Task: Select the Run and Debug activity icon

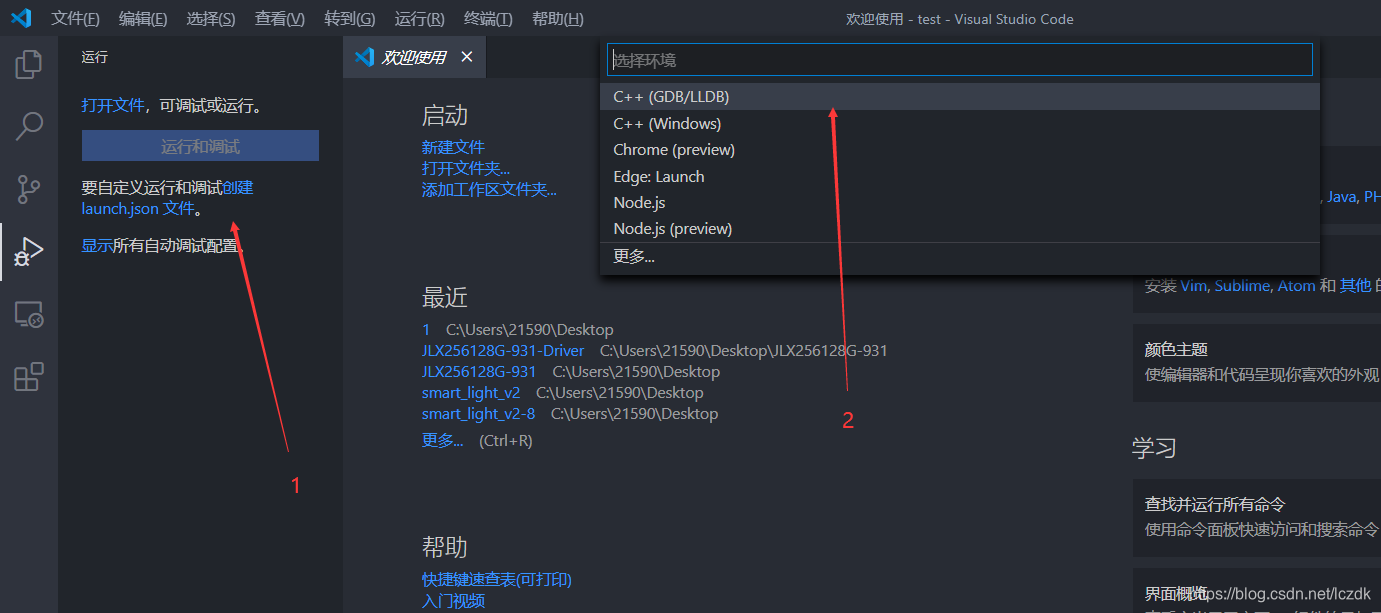Action: click(x=28, y=251)
